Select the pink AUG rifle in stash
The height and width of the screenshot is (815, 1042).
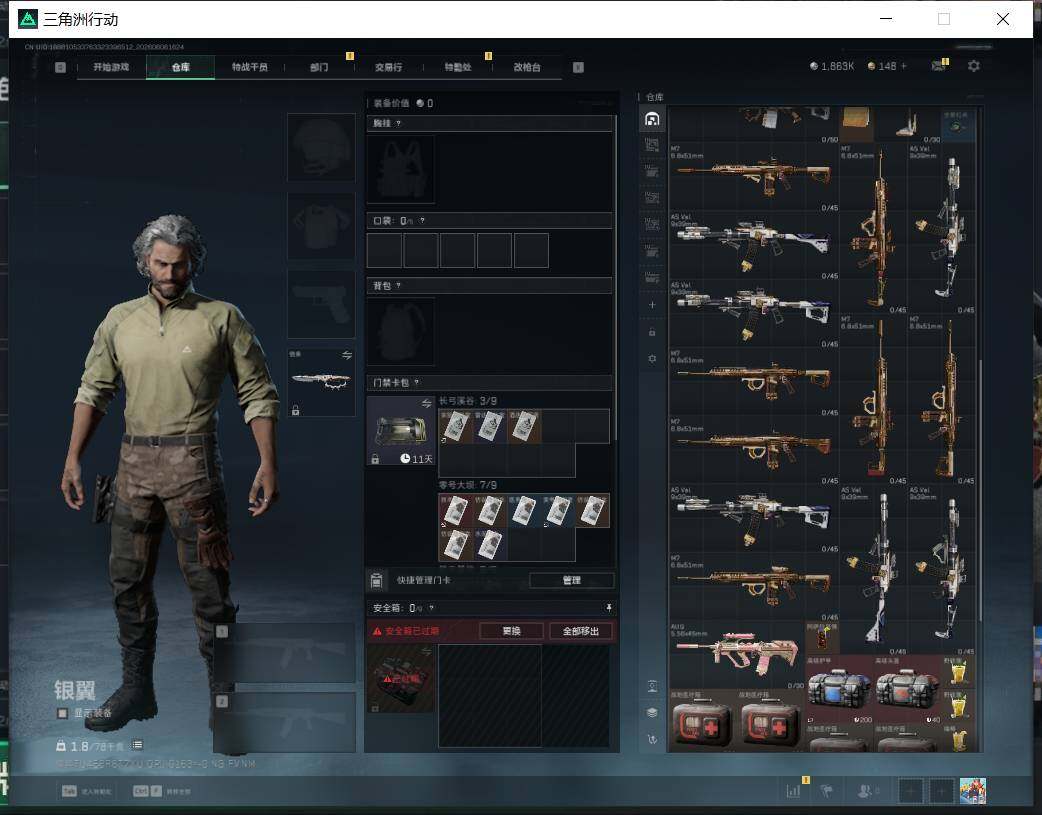click(x=737, y=655)
